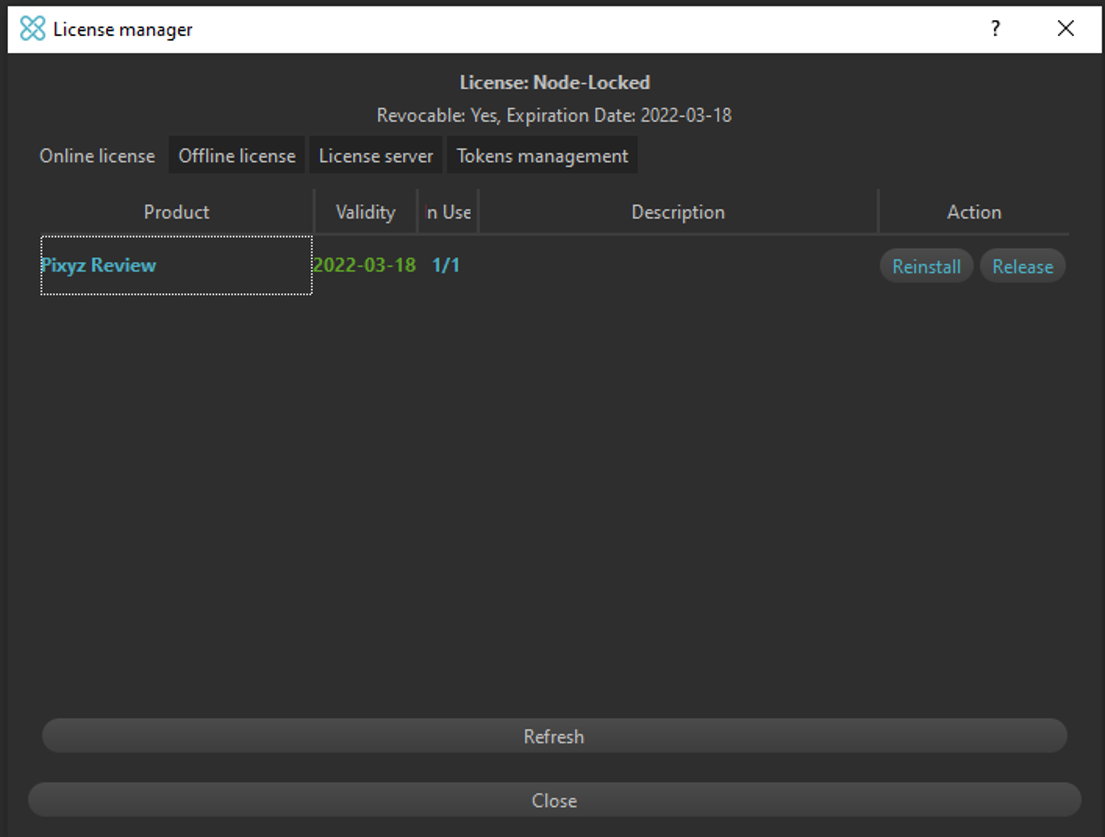Select the License server tab
This screenshot has width=1105, height=837.
coord(376,156)
